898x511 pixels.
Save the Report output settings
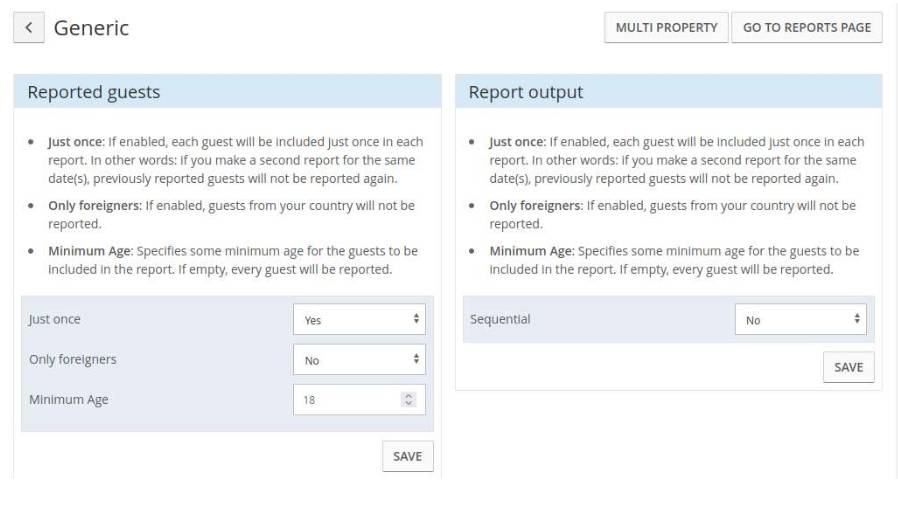848,367
